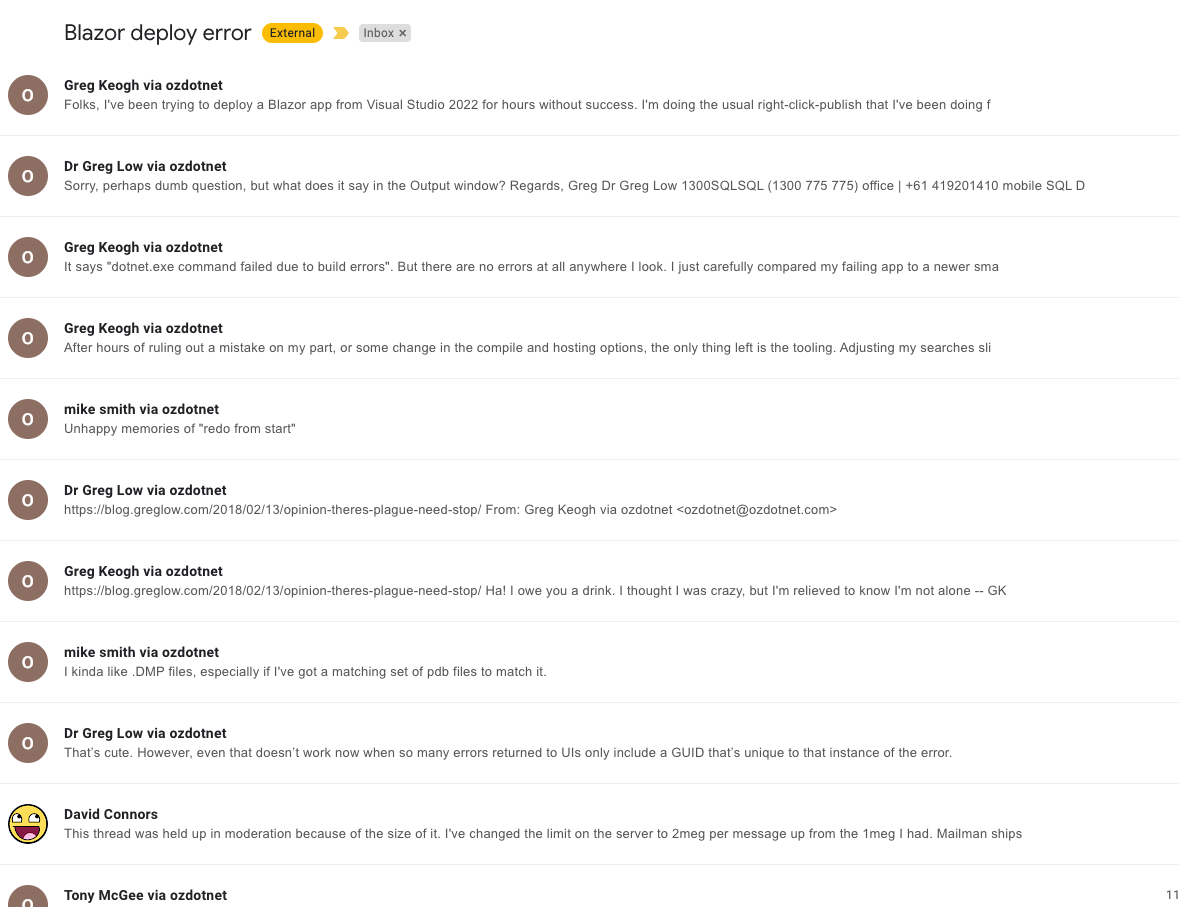The height and width of the screenshot is (907, 1179).
Task: Click avatar beside 'Unhappy memories' message
Action: point(28,419)
